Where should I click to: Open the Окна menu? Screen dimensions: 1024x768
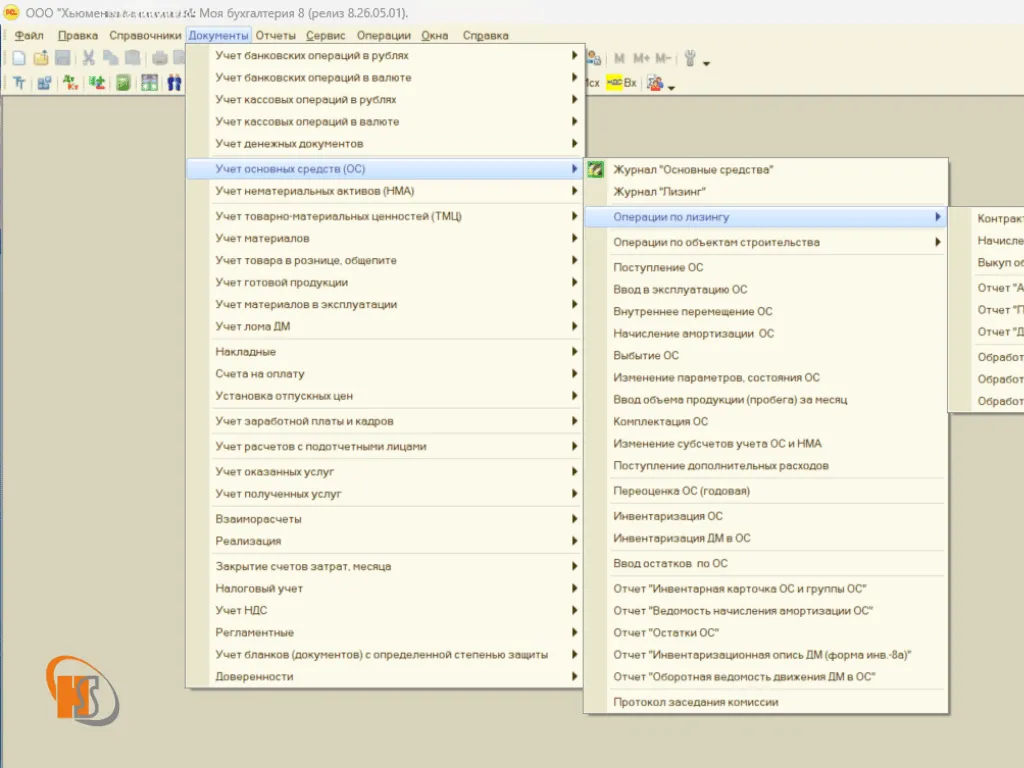click(434, 35)
